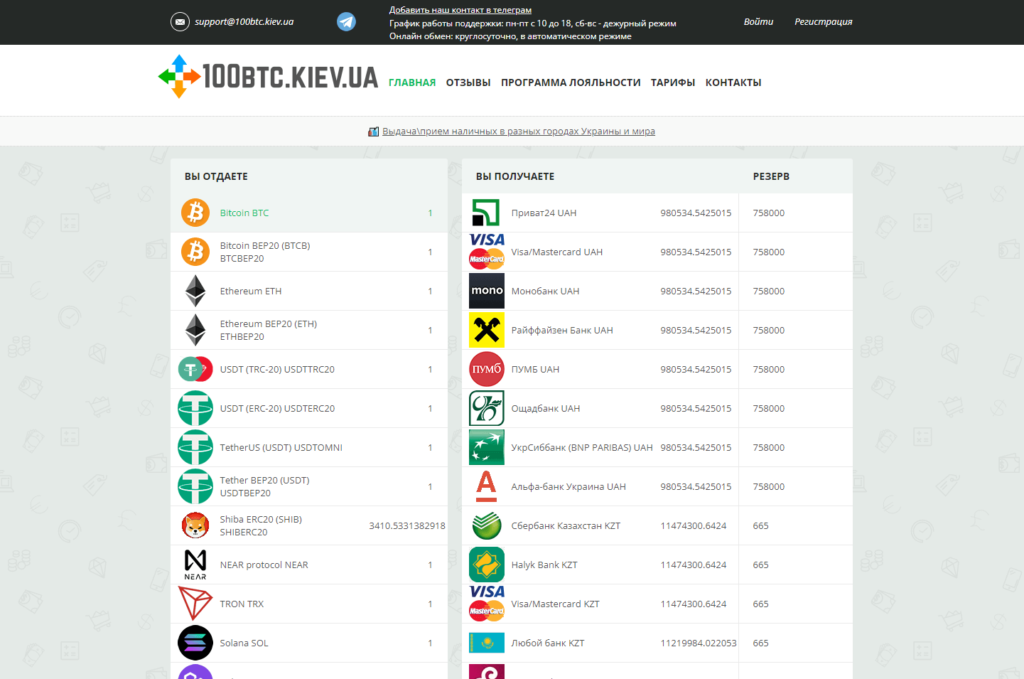Click the Монобанк UAH label
The width and height of the screenshot is (1024, 679).
(x=545, y=291)
